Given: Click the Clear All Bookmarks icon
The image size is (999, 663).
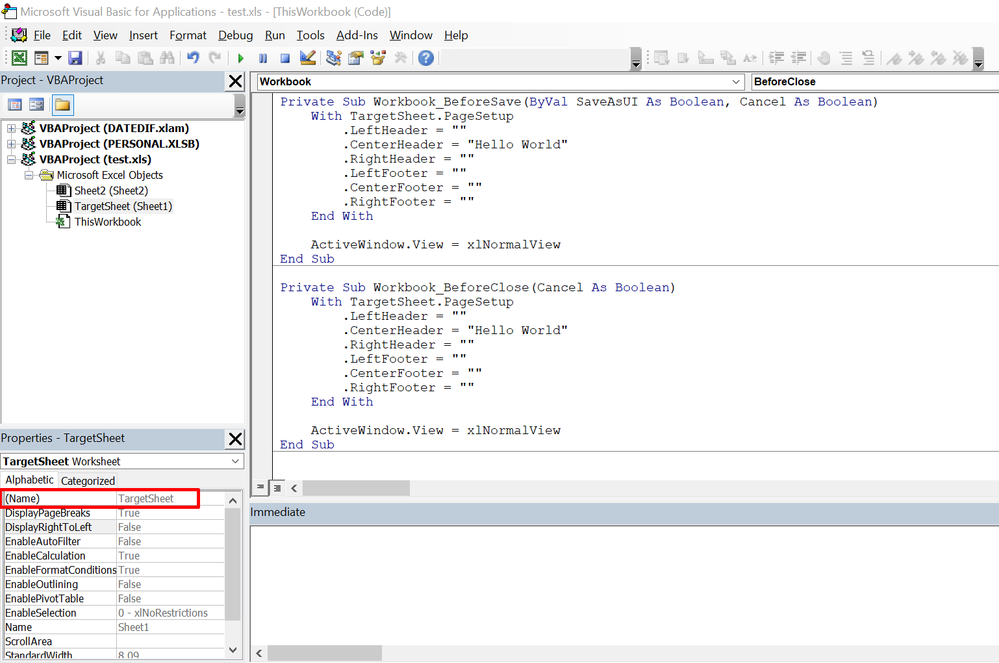Looking at the screenshot, I should coord(960,58).
